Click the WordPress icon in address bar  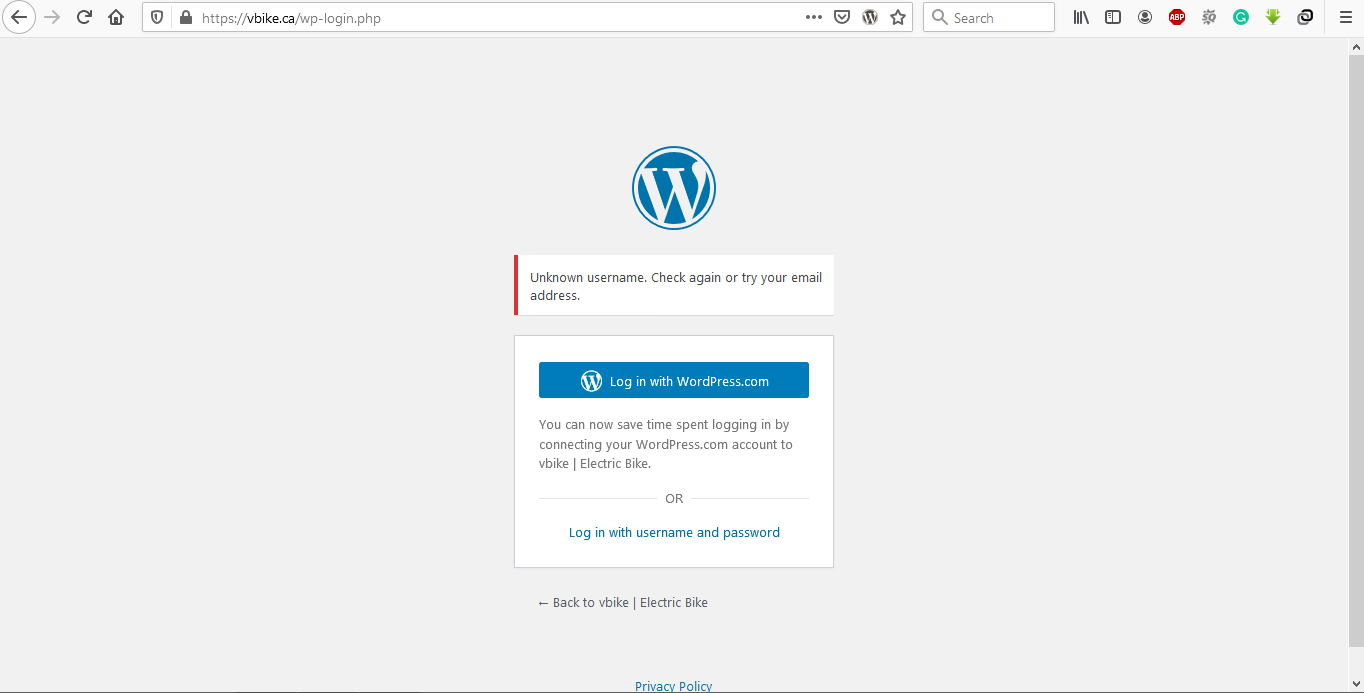coord(870,17)
